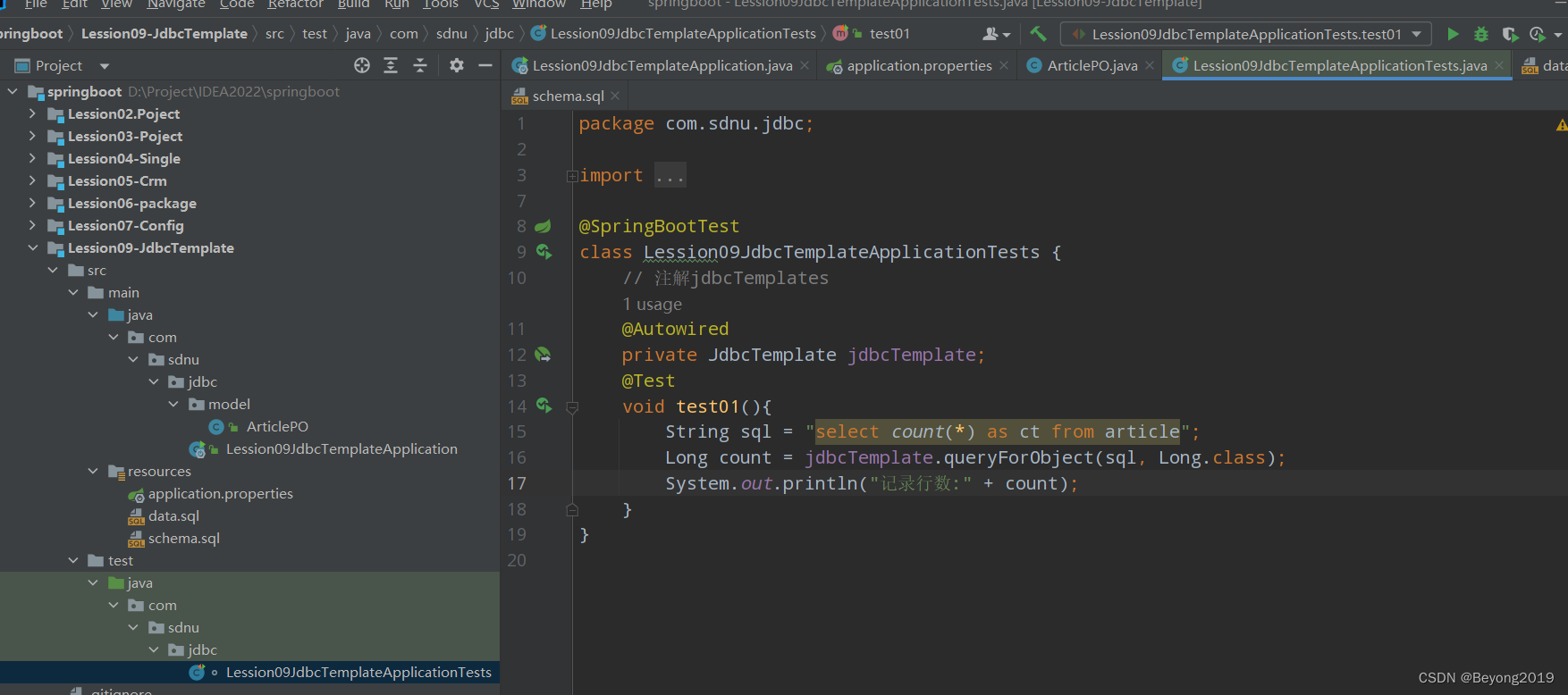Click the SQL string on line 15
This screenshot has width=1568, height=695.
(997, 431)
